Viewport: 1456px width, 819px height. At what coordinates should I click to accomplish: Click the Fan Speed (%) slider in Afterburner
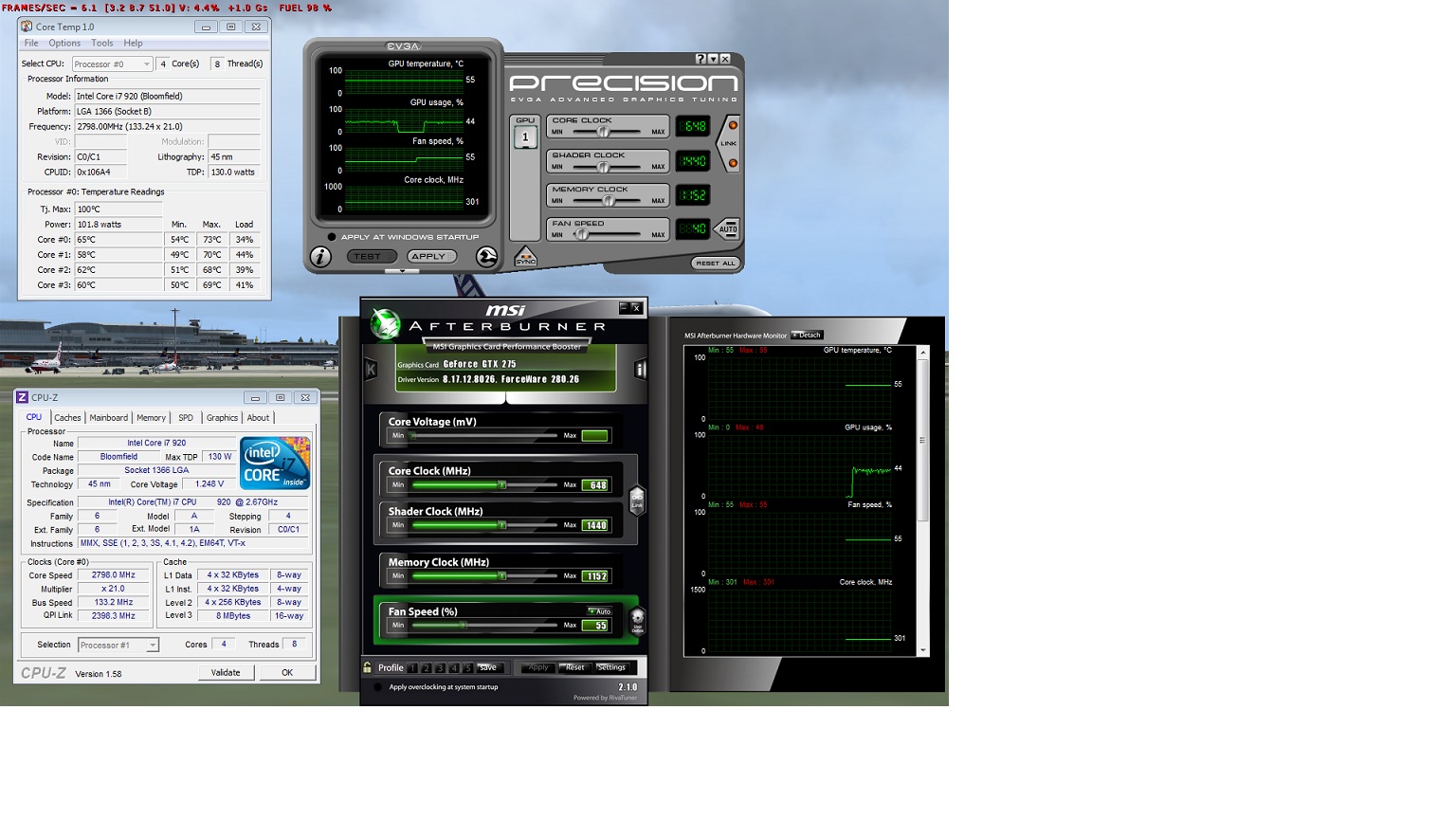click(483, 626)
